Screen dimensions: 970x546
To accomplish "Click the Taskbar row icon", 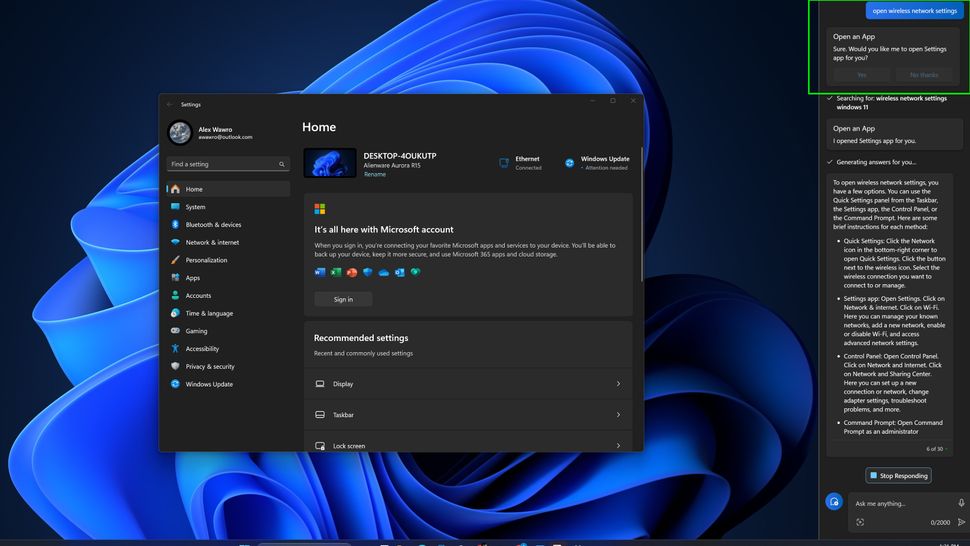I will [x=320, y=415].
